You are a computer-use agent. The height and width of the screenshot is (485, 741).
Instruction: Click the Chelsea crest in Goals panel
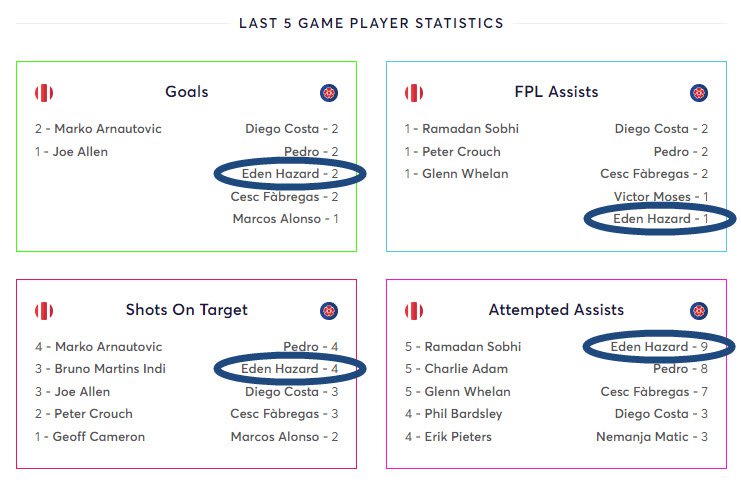click(x=329, y=93)
